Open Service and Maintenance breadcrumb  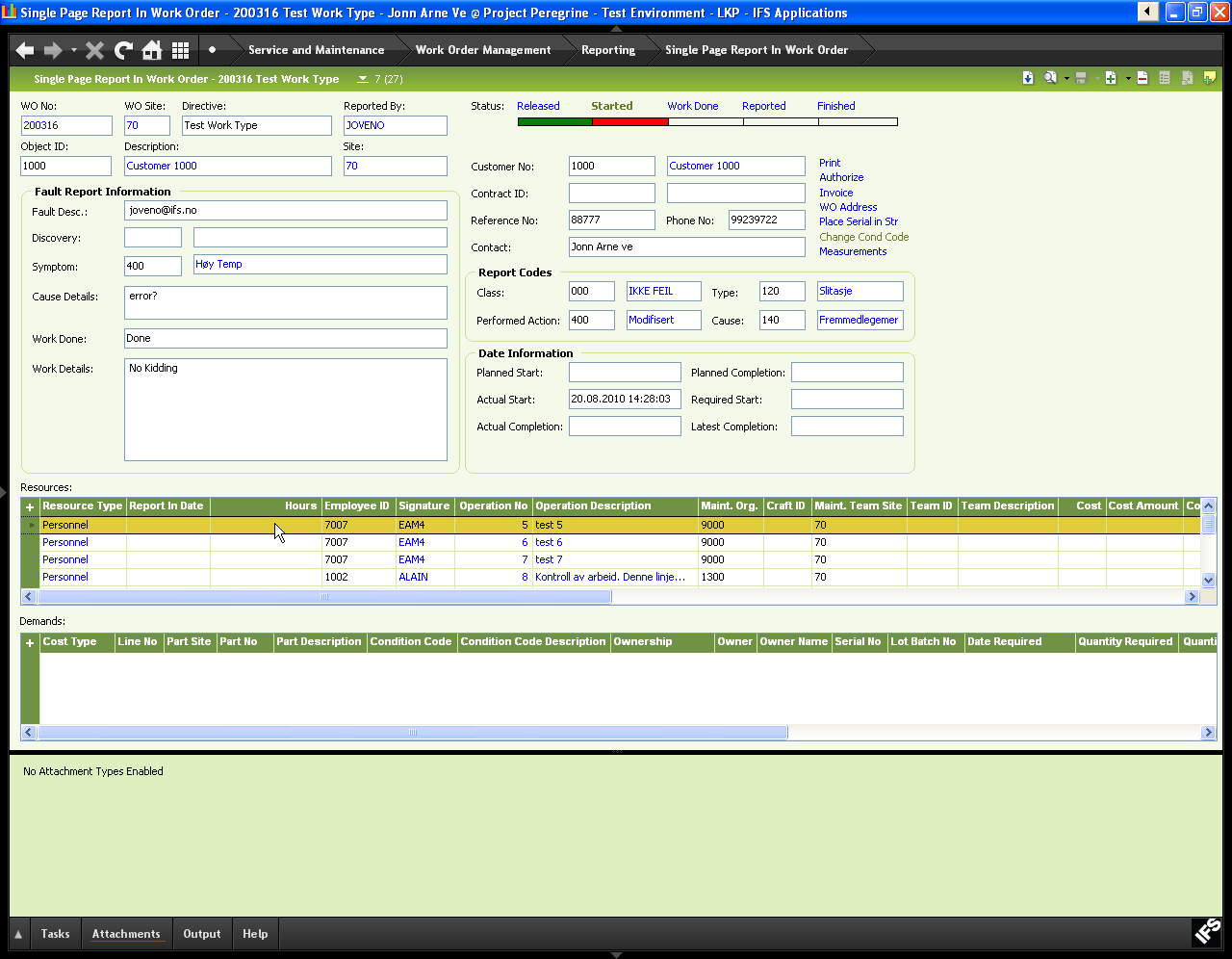[316, 50]
